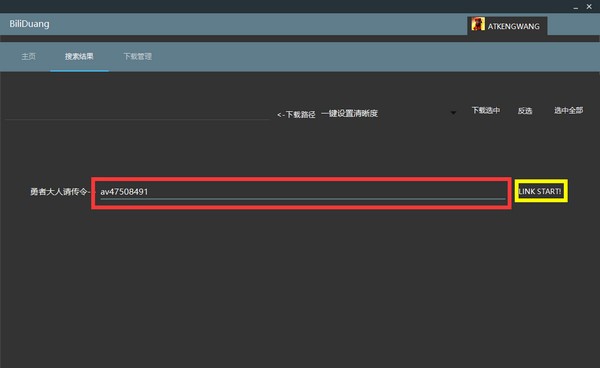Screen dimensions: 600x368
Task: Close the BiliDuang window
Action: 589,7
